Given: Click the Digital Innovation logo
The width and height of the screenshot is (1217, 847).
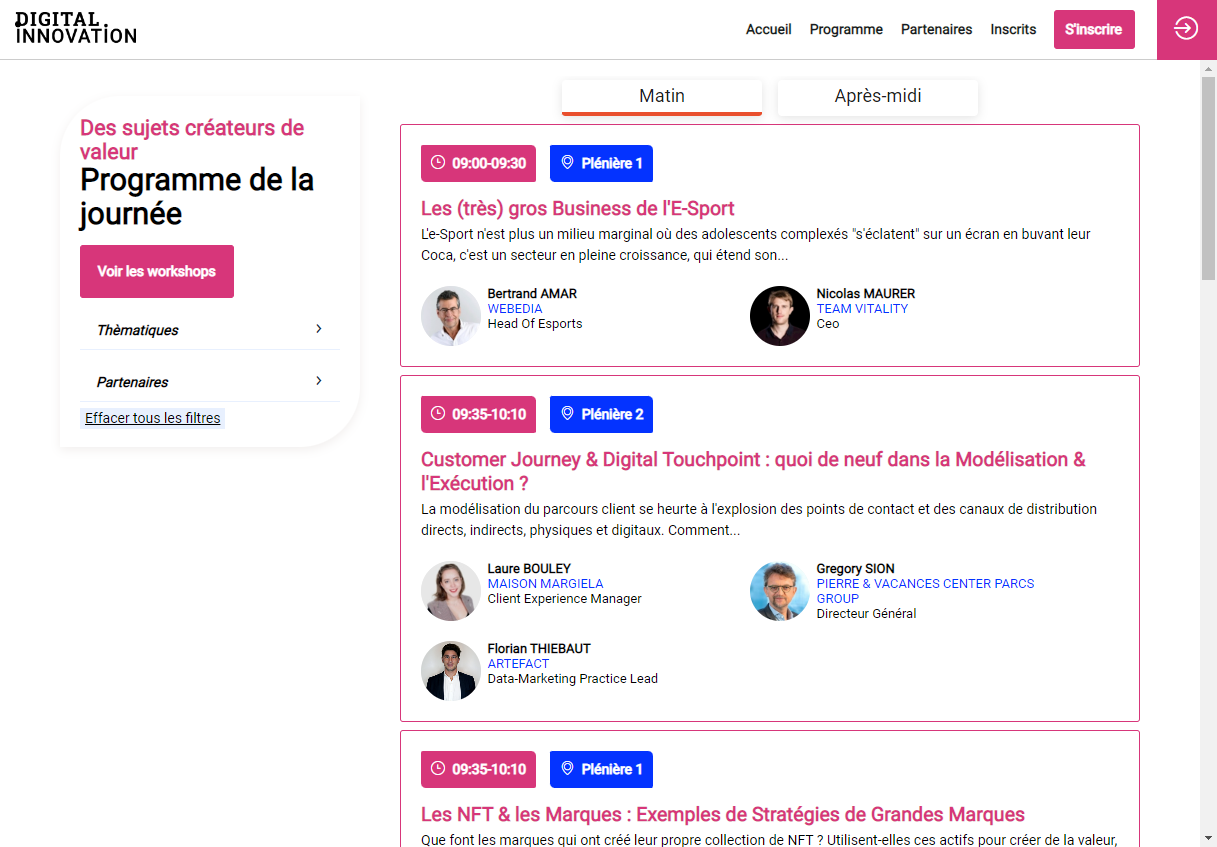Looking at the screenshot, I should click(x=76, y=29).
